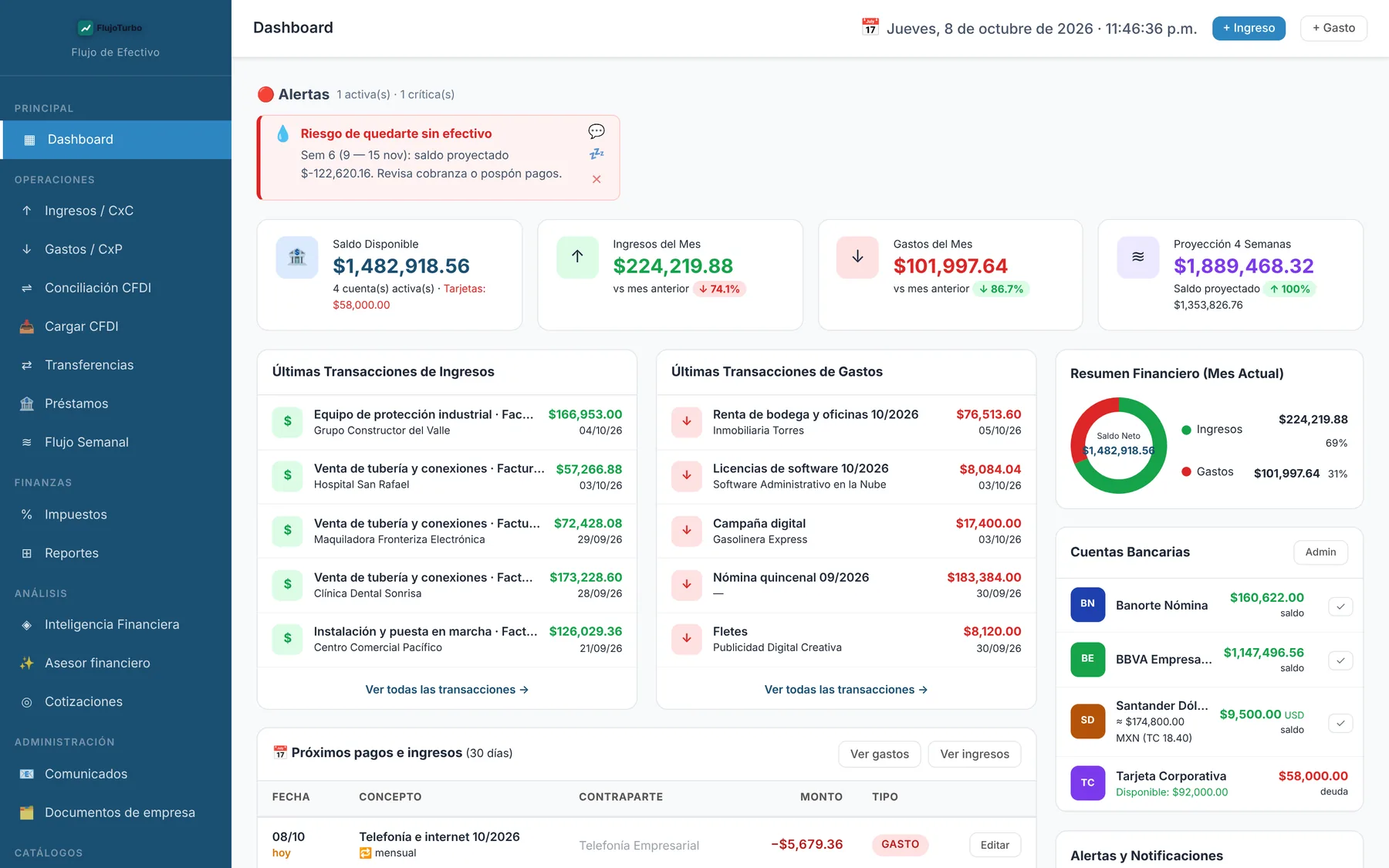Click the + Gasto button
The height and width of the screenshot is (868, 1389).
tap(1333, 28)
